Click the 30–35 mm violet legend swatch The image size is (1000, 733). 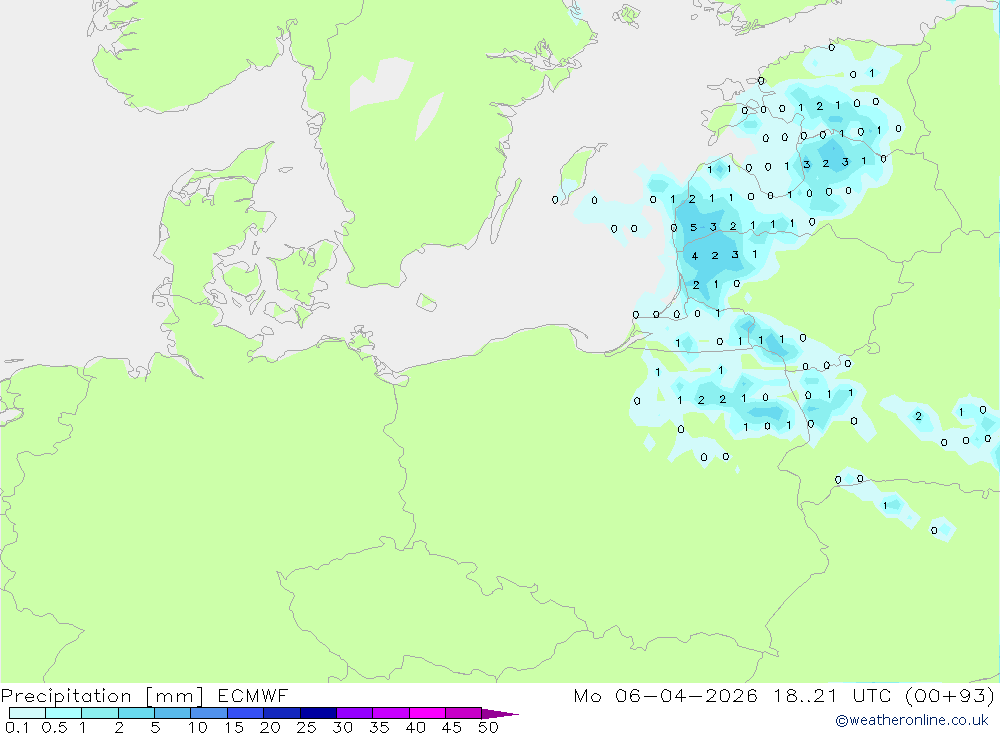click(355, 713)
